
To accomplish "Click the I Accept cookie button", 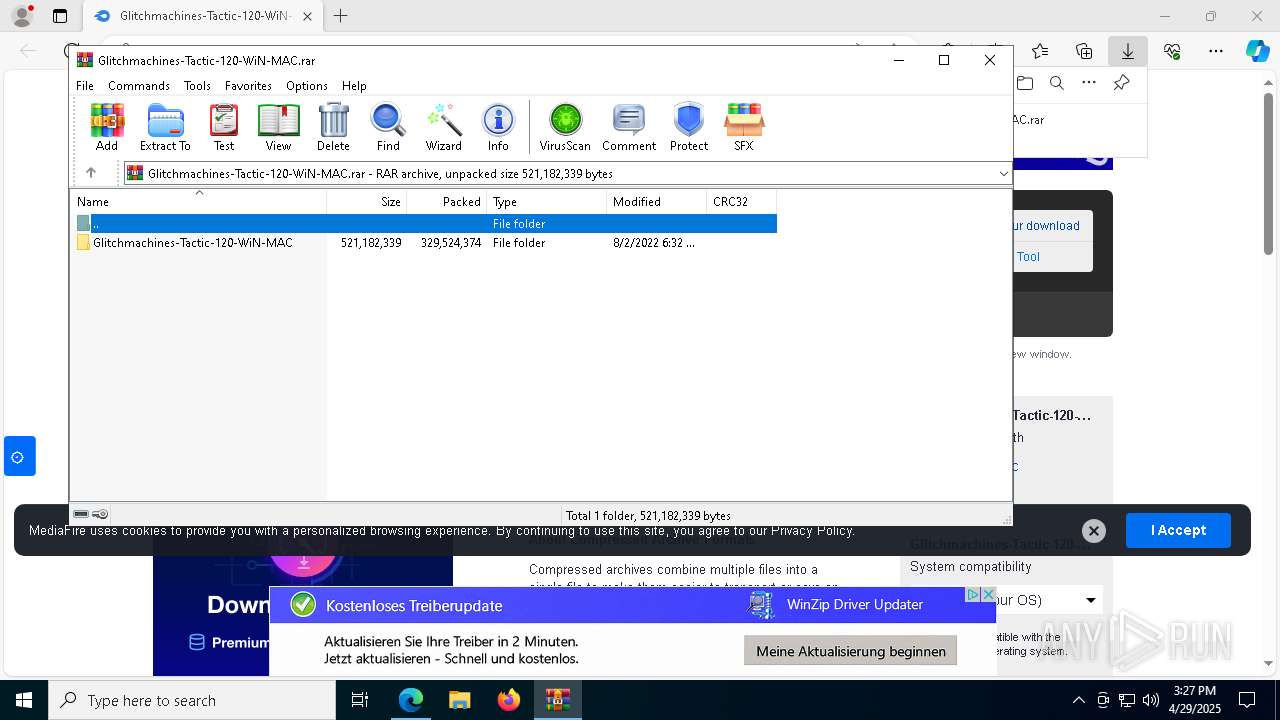I will point(1178,530).
